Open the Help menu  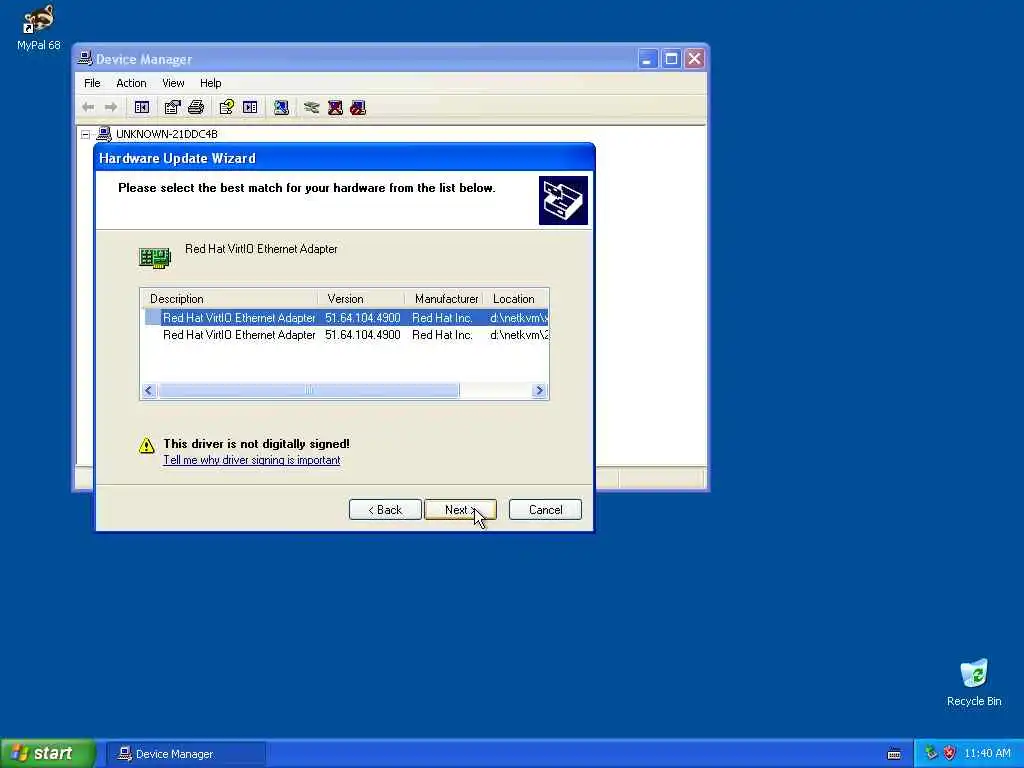[x=210, y=83]
